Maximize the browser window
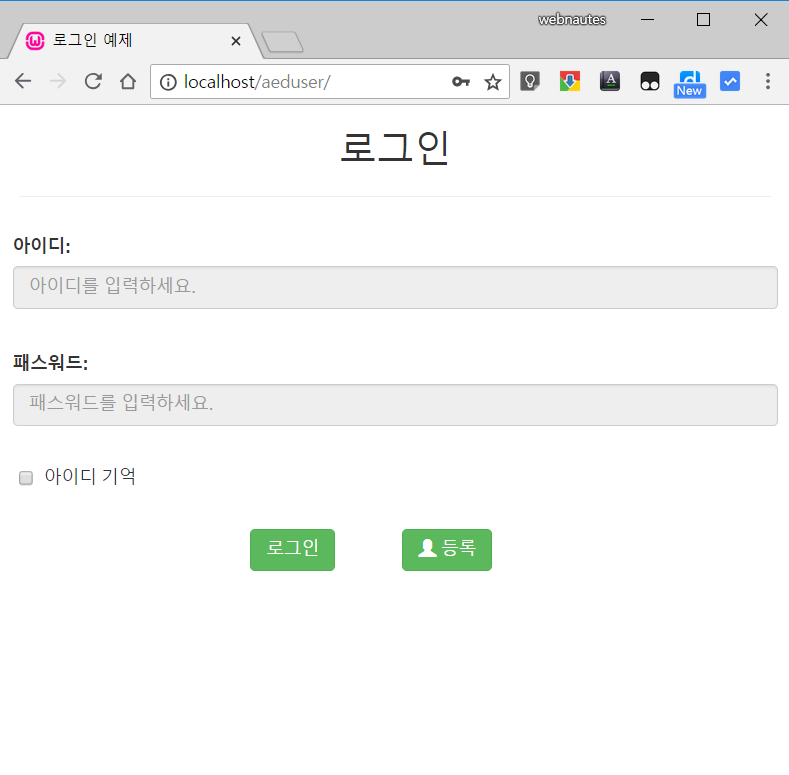The height and width of the screenshot is (775, 789). 703,20
